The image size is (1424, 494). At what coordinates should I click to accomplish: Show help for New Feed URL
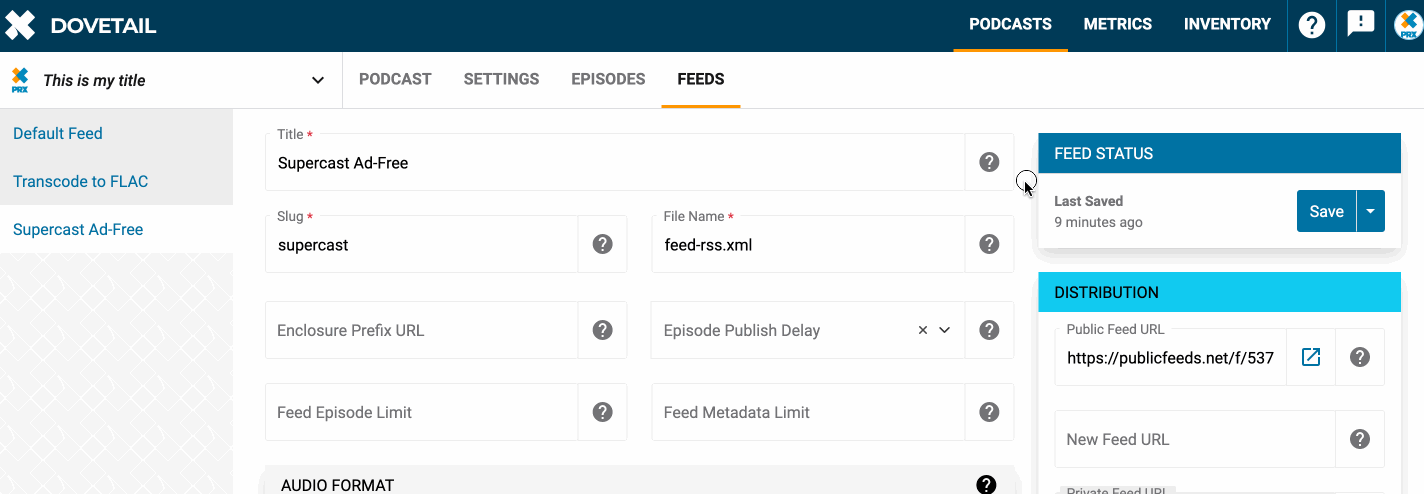coord(1360,439)
